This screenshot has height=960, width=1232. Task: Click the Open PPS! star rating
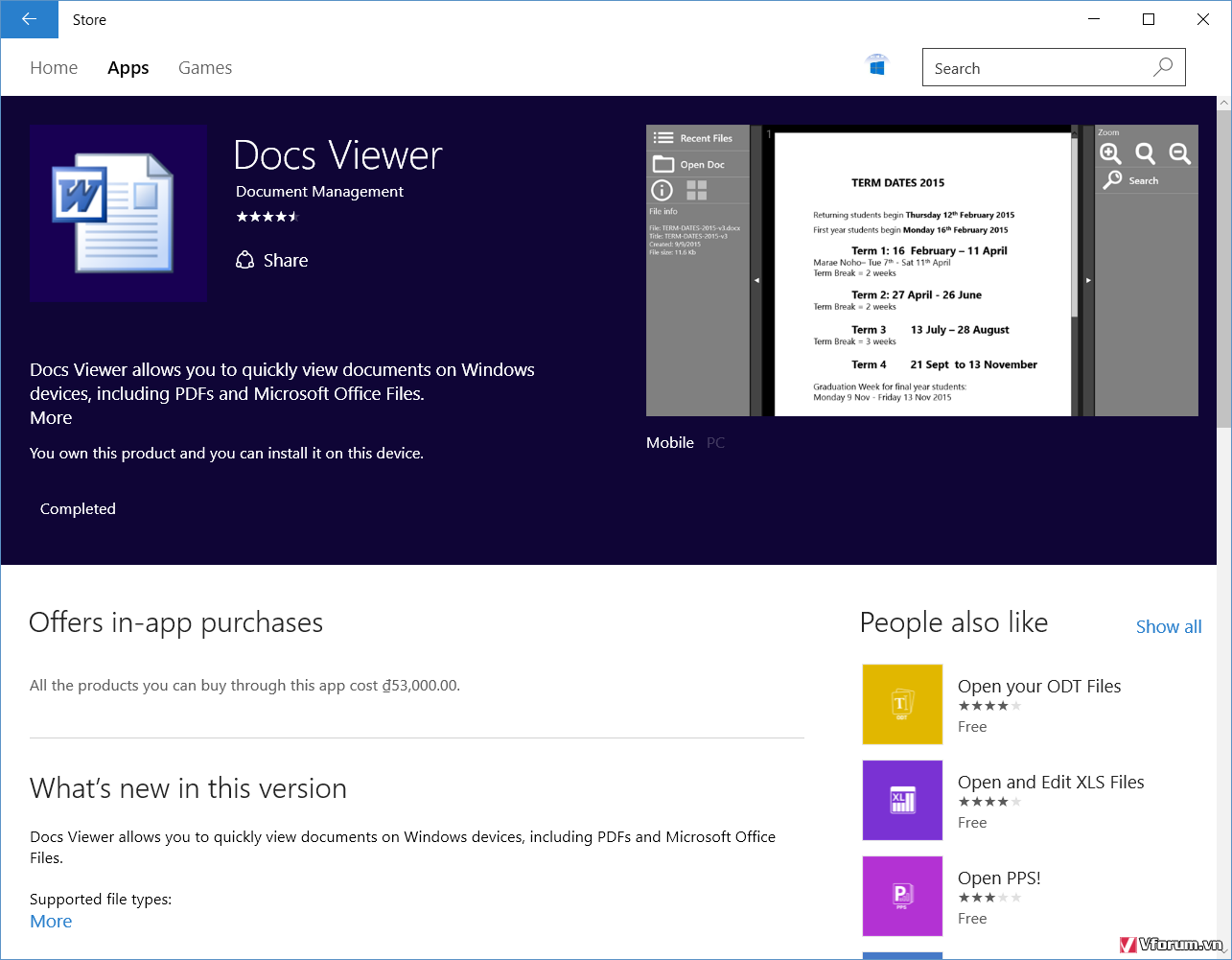coord(989,898)
